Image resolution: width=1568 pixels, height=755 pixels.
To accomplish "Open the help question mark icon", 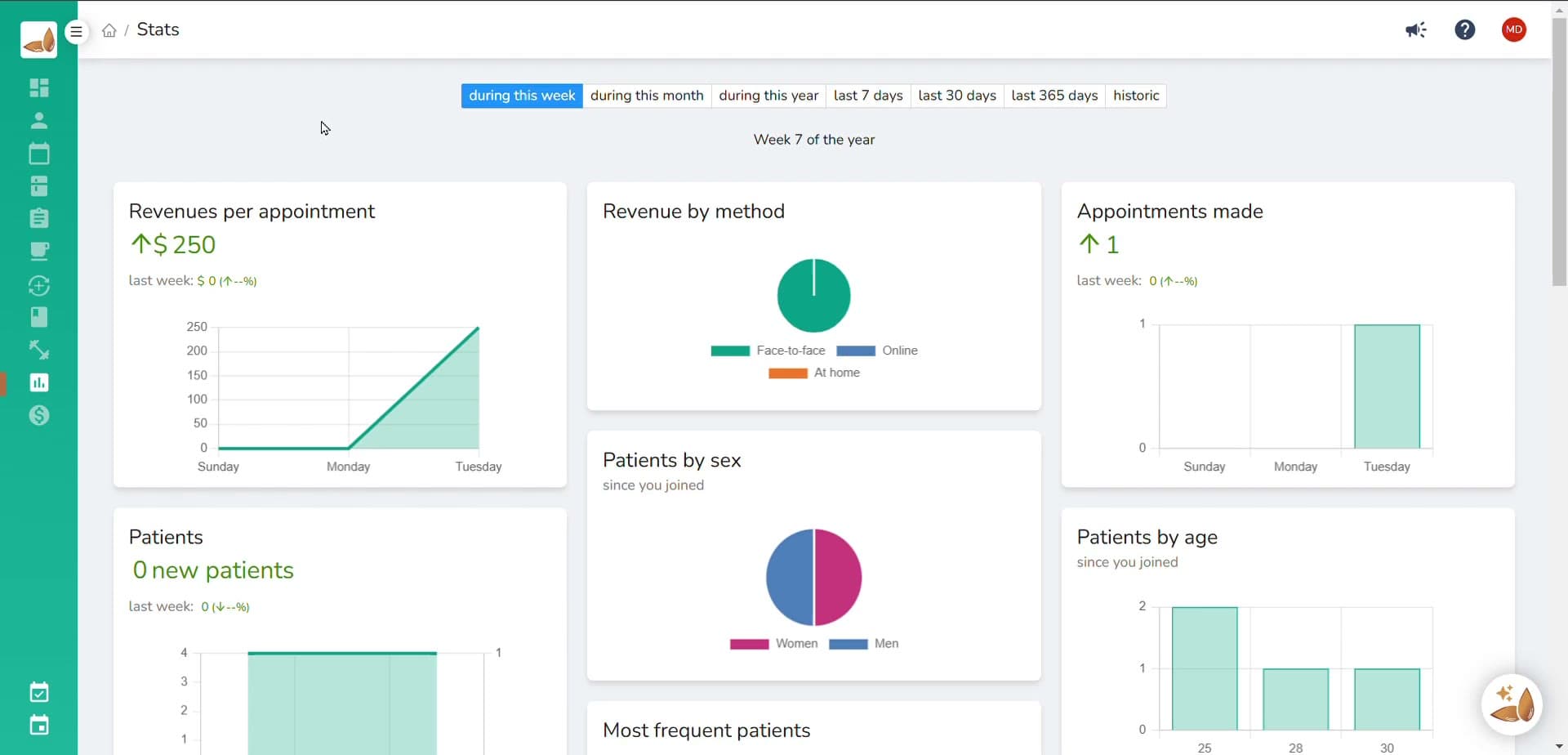I will 1464,30.
